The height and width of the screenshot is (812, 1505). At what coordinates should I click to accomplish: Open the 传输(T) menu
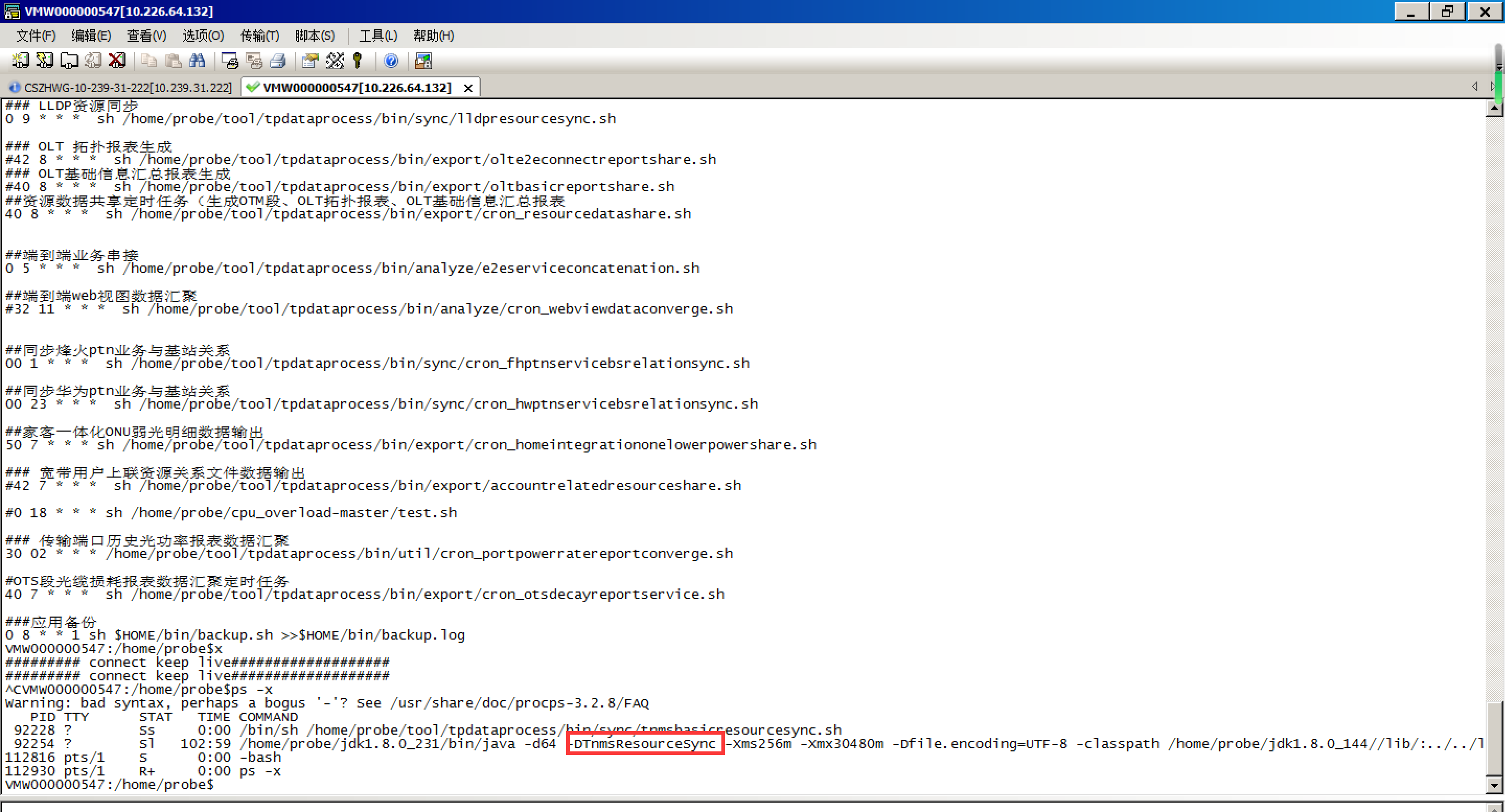pyautogui.click(x=259, y=36)
